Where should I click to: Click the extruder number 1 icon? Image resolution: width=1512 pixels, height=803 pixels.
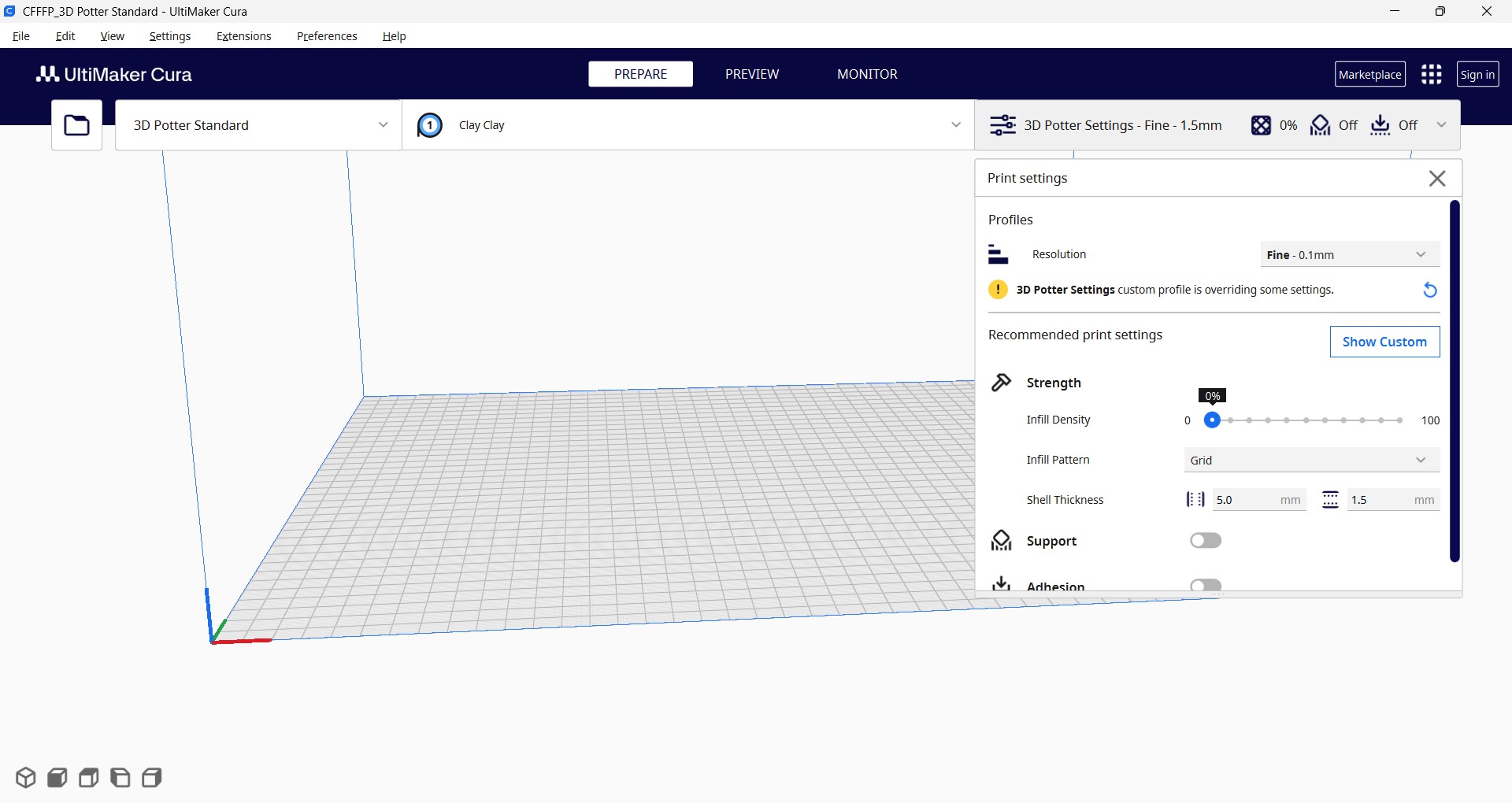click(x=430, y=125)
